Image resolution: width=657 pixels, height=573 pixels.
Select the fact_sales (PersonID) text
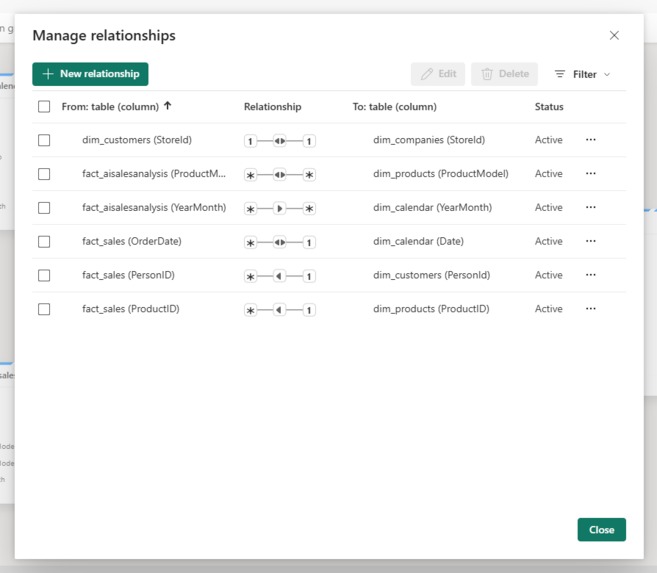tap(128, 275)
